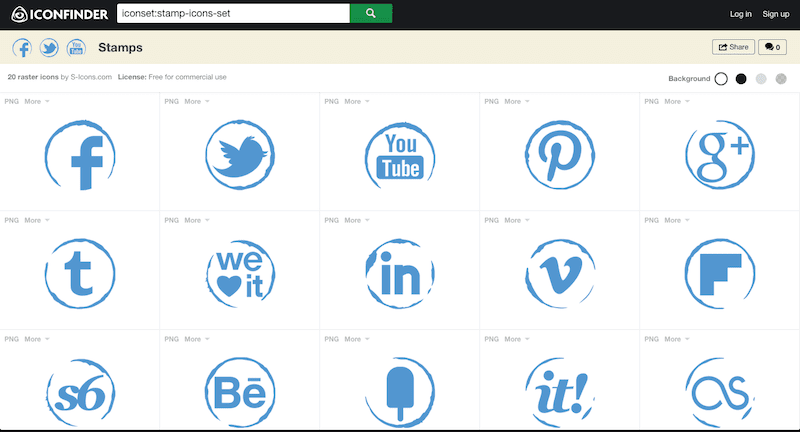The height and width of the screenshot is (432, 800).
Task: Choose the Pinterest stamp icon
Action: tap(560, 156)
